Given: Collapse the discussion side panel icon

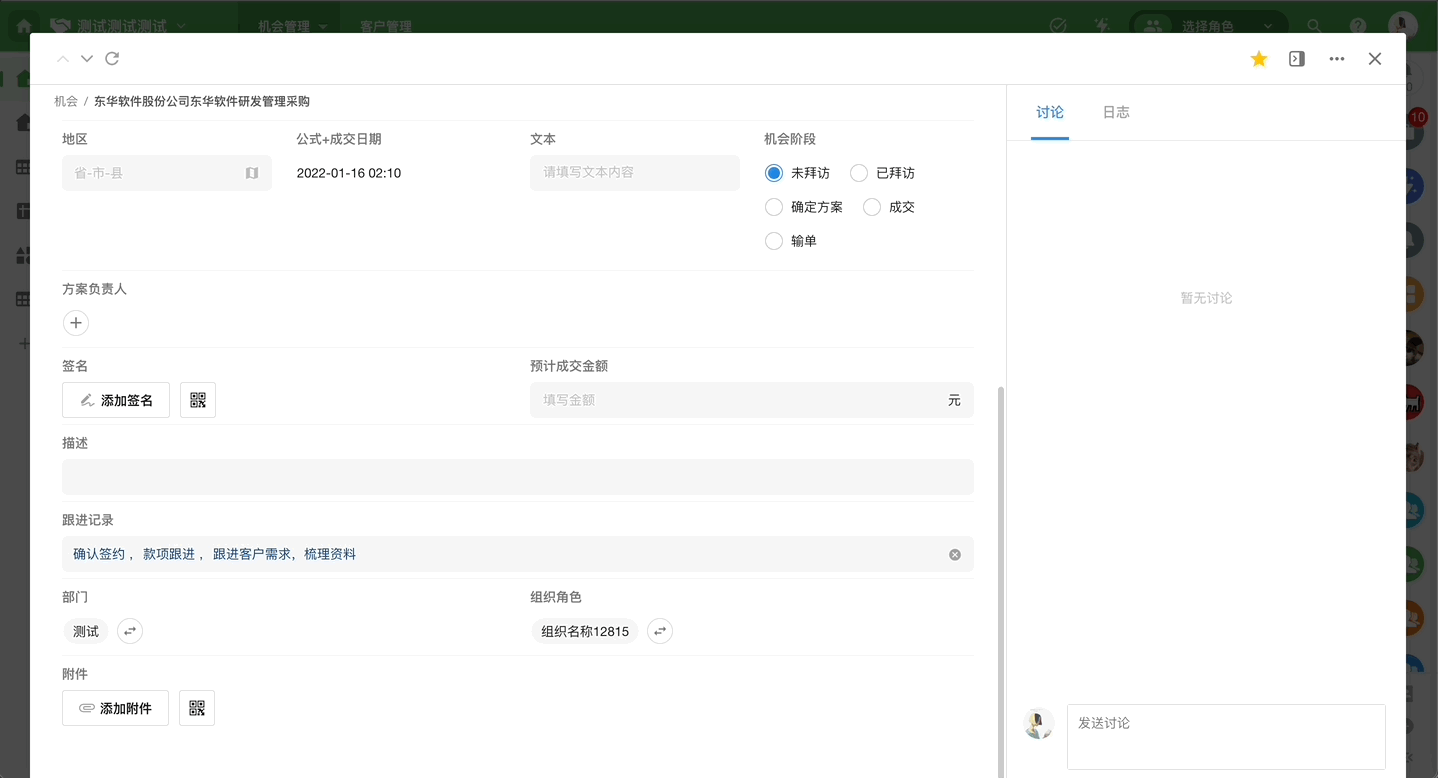Looking at the screenshot, I should tap(1297, 59).
